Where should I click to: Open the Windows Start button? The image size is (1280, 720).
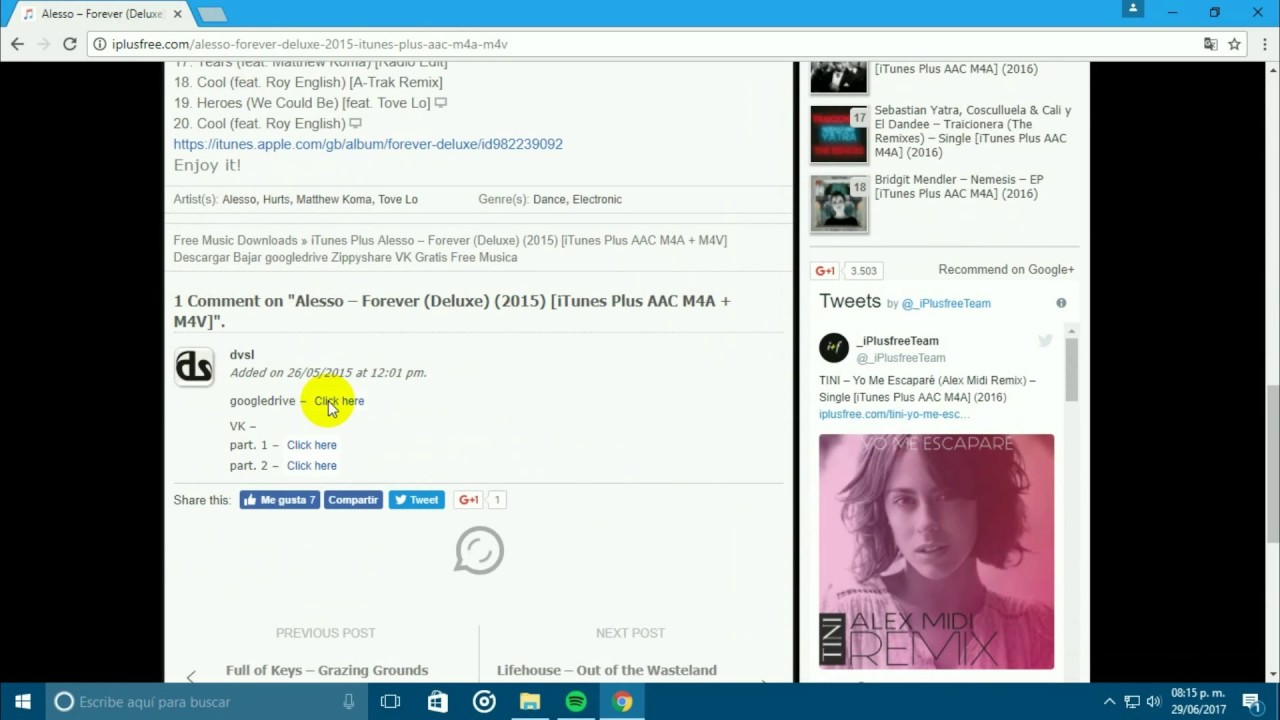[x=23, y=702]
